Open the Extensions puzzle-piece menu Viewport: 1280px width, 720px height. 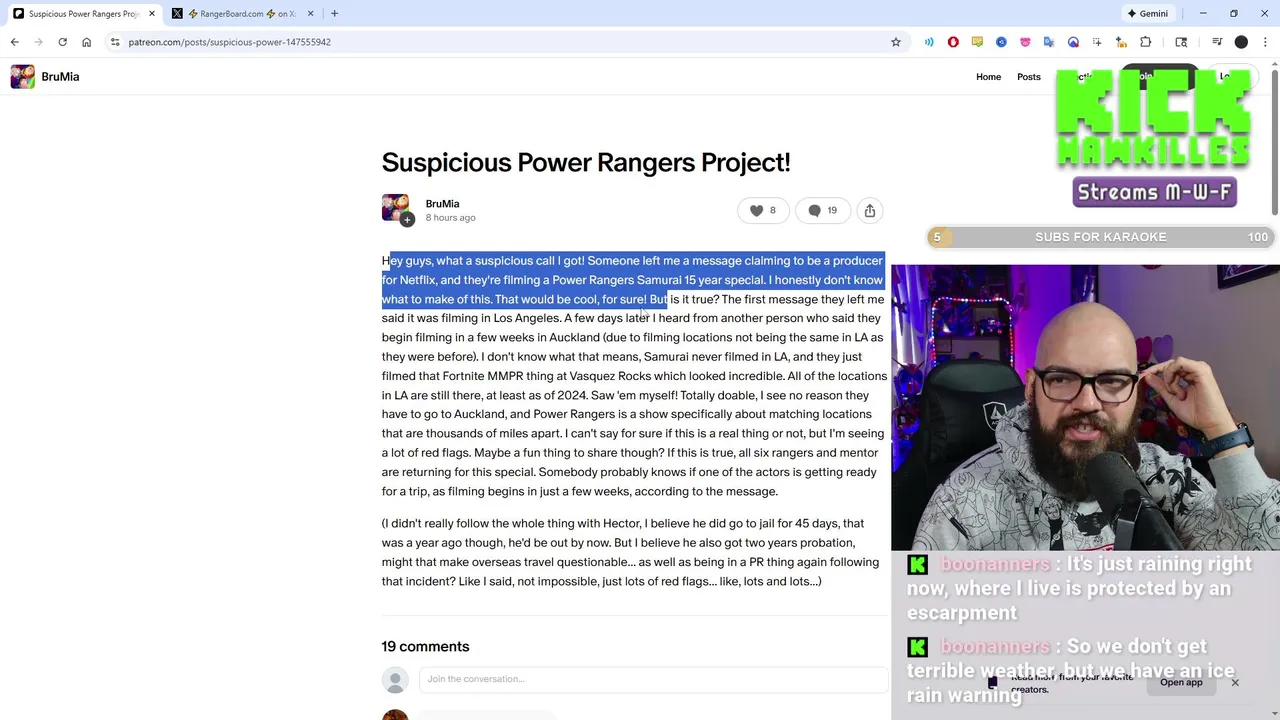pyautogui.click(x=1146, y=42)
